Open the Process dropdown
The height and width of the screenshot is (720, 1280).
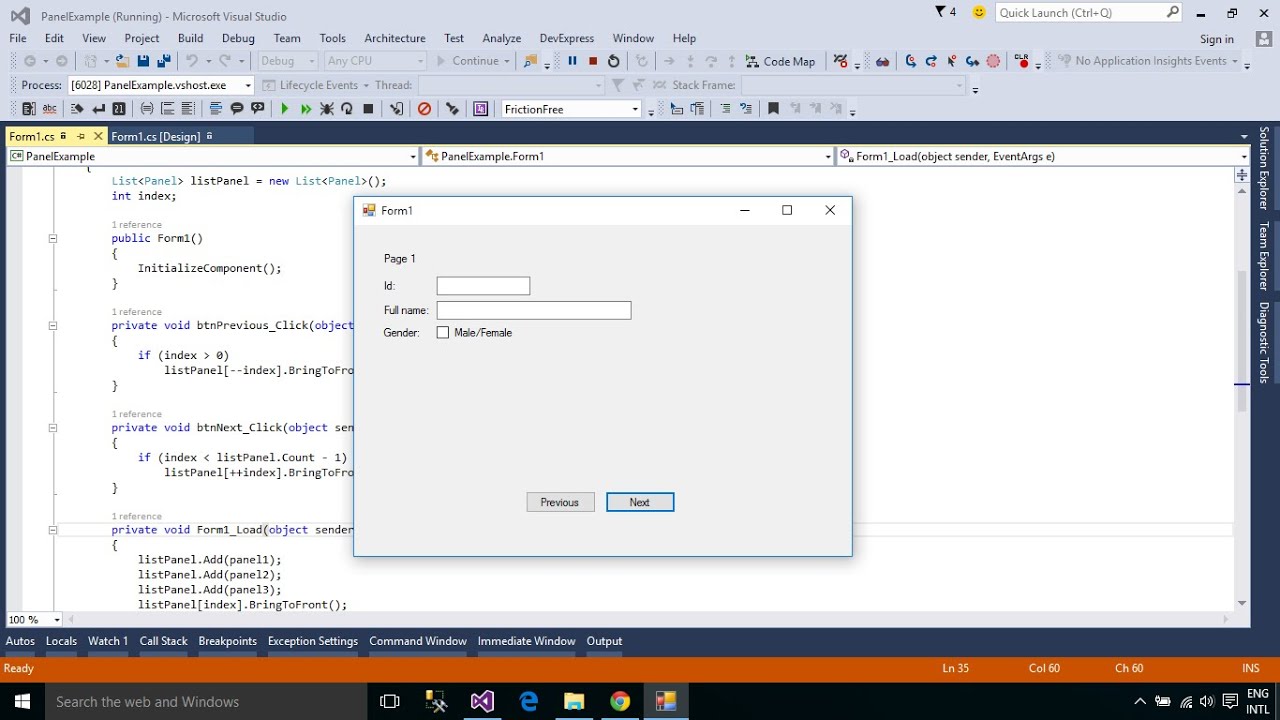coord(248,85)
